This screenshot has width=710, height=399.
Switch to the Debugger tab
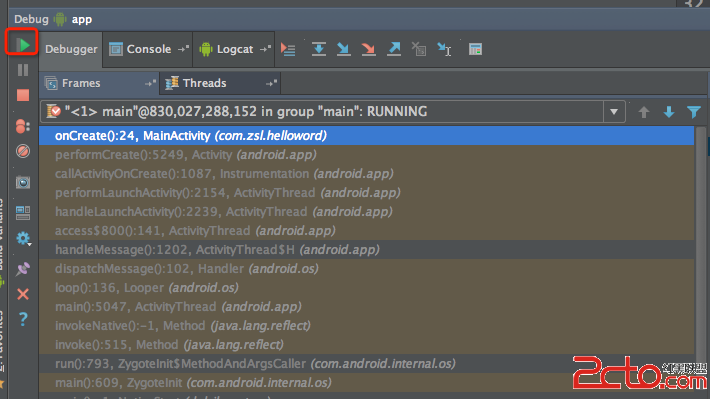tap(71, 49)
